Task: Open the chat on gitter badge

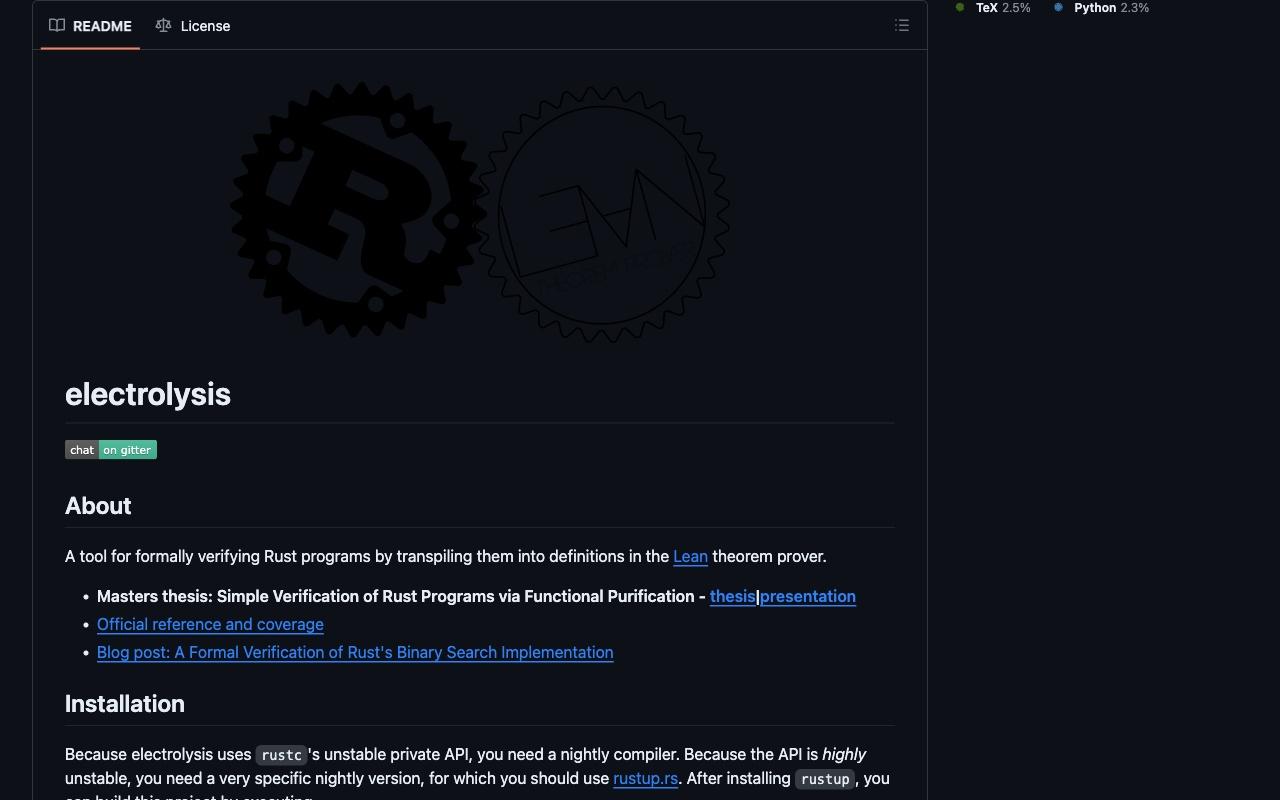Action: [x=111, y=450]
